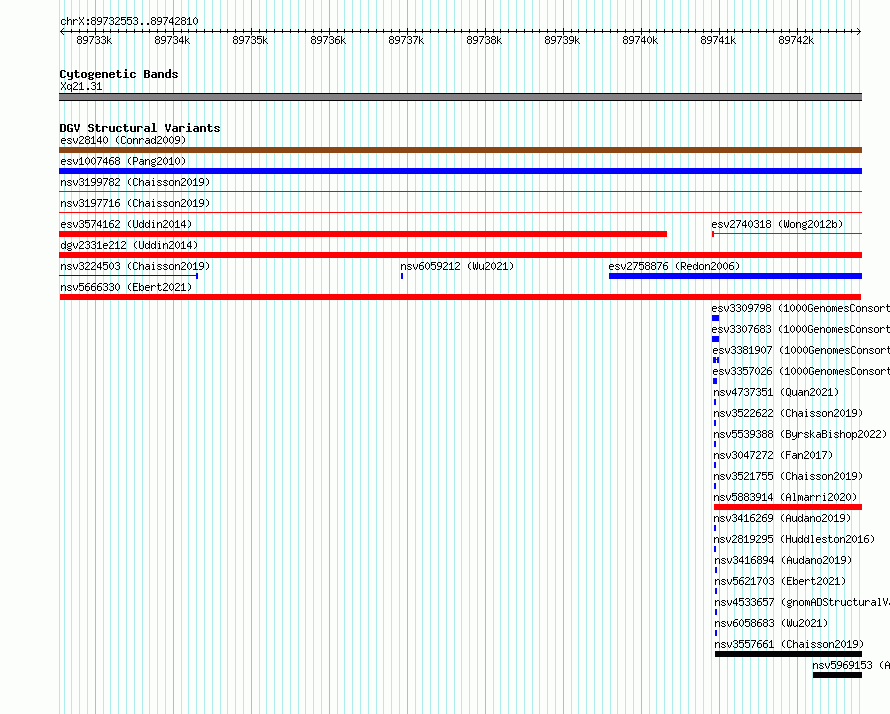Open nsv5621703 (Ebert2021) label
The height and width of the screenshot is (714, 890).
coord(780,581)
